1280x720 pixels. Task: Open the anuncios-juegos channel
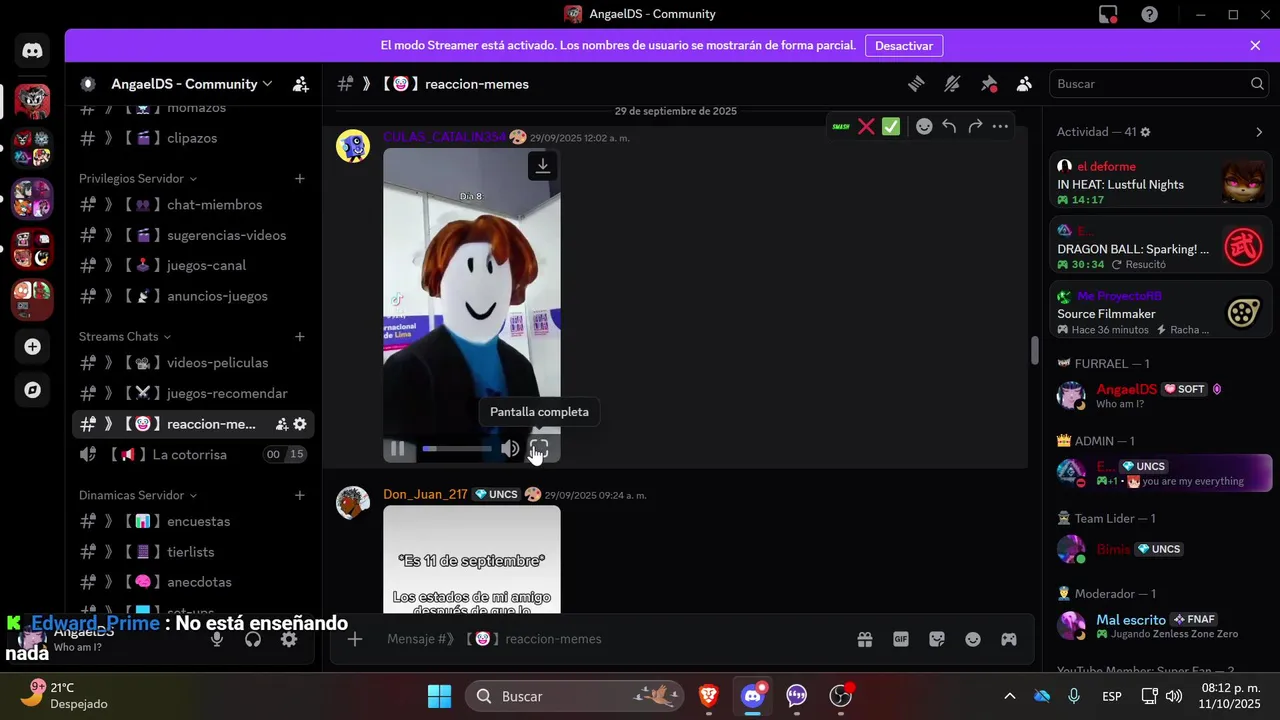192,296
